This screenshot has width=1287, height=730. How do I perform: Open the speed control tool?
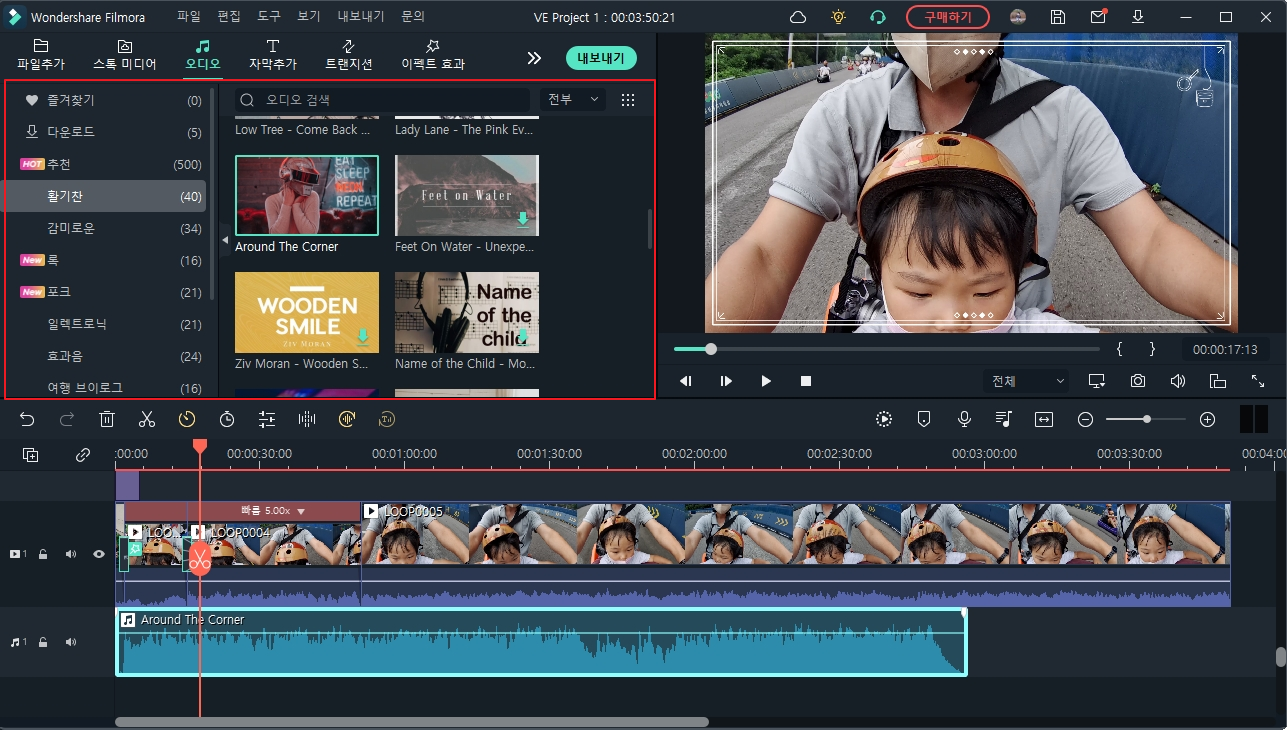186,419
